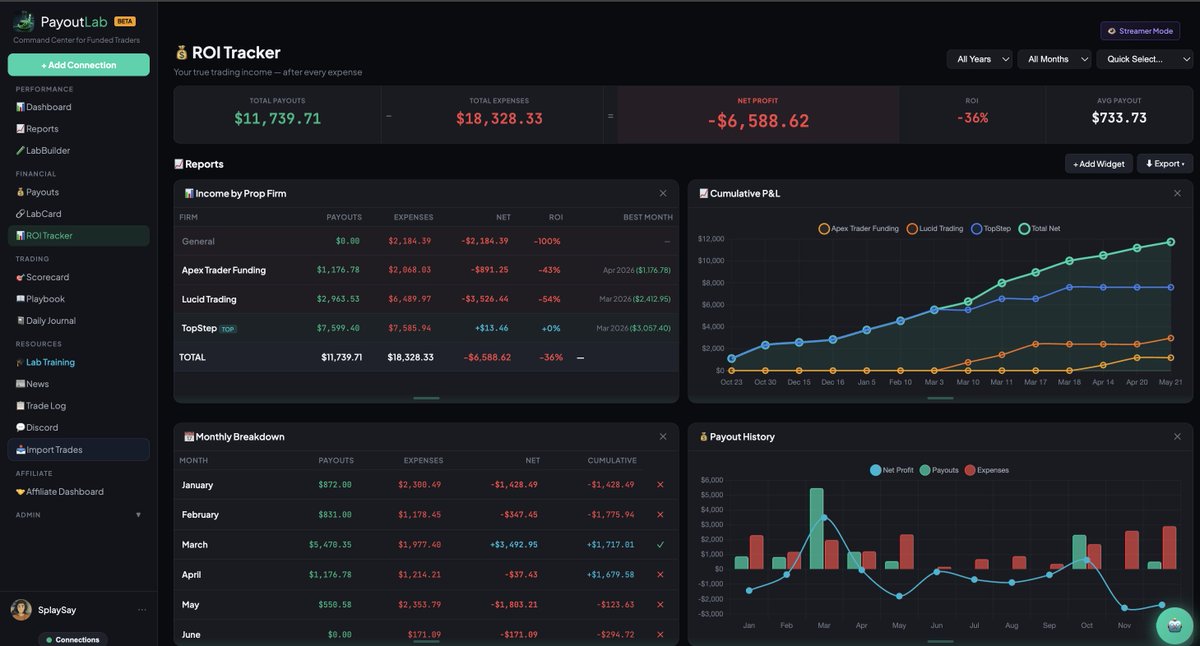Click the + Add Connection button
The height and width of the screenshot is (646, 1200).
[x=79, y=65]
